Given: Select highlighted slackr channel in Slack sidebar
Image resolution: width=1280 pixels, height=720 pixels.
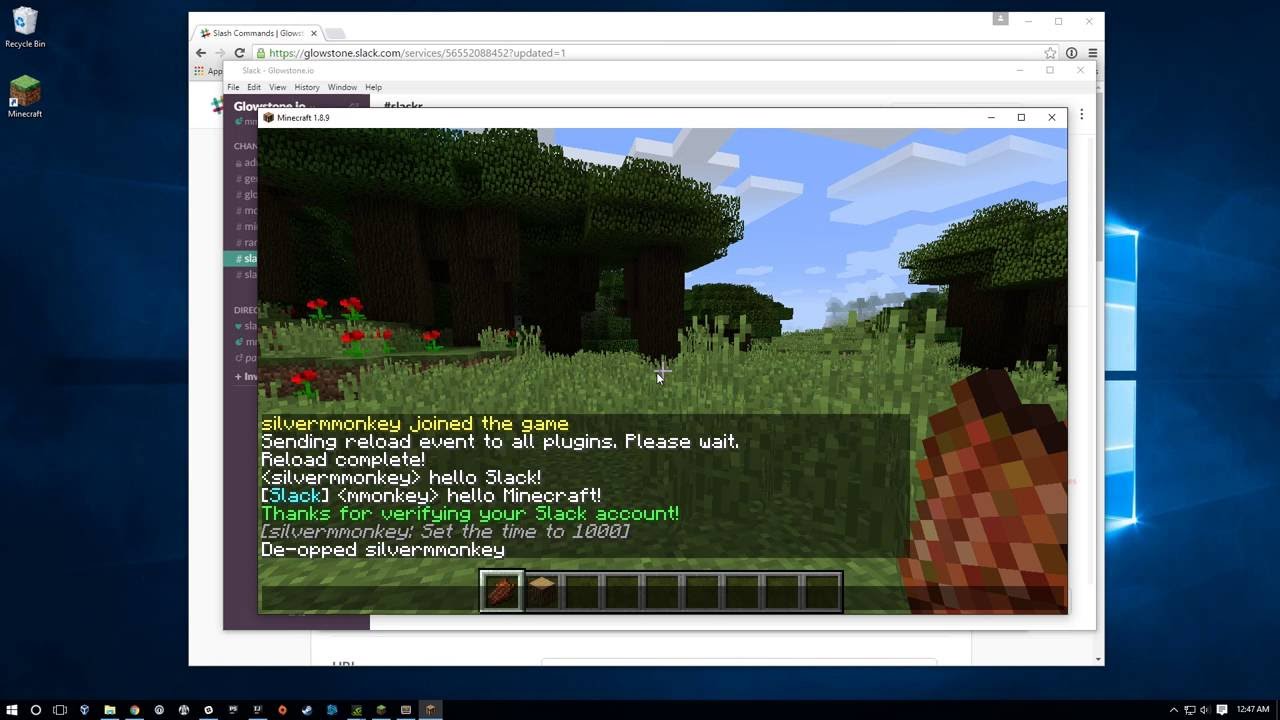Looking at the screenshot, I should click(242, 259).
